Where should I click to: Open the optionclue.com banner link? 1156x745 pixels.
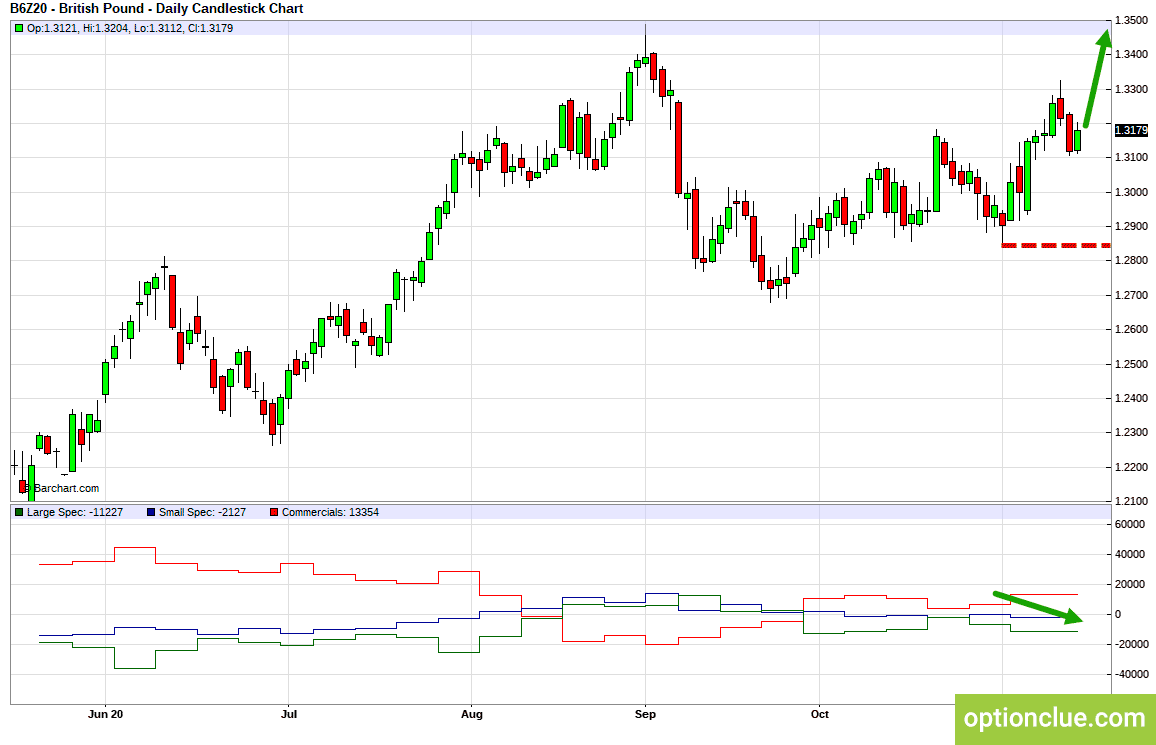click(x=1055, y=718)
